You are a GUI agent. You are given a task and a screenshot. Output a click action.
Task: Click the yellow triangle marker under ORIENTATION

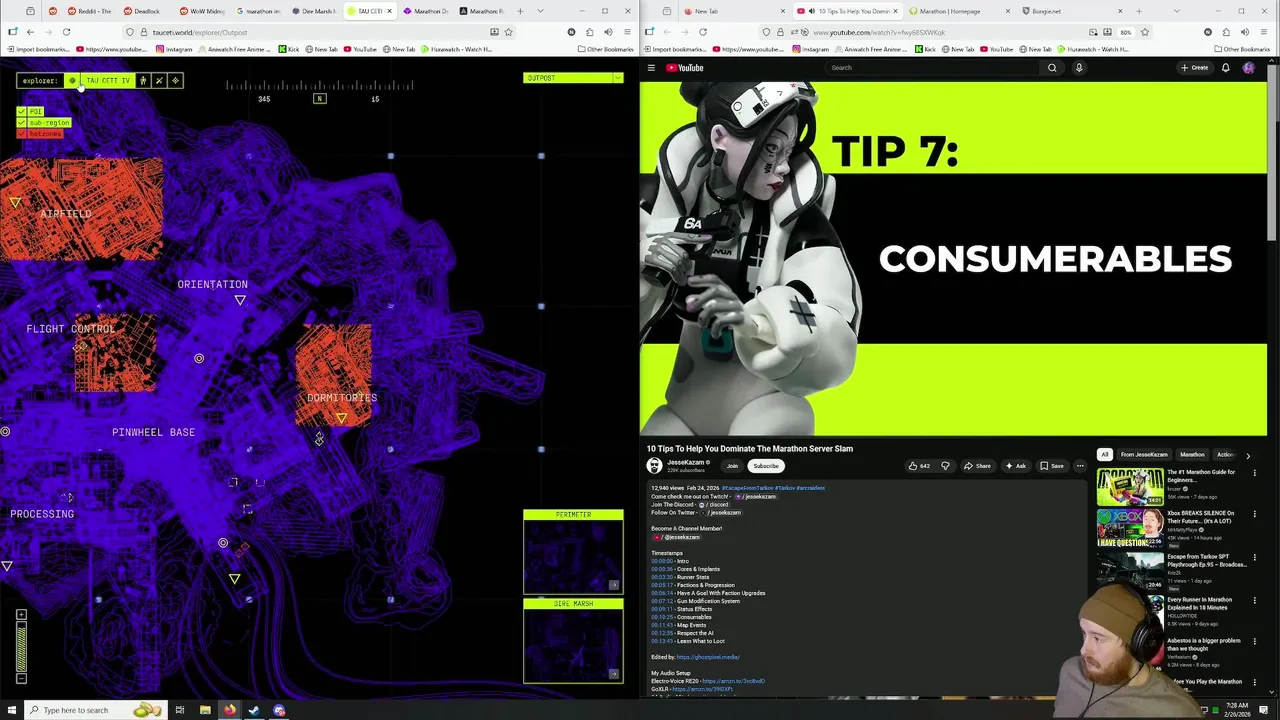coord(240,300)
